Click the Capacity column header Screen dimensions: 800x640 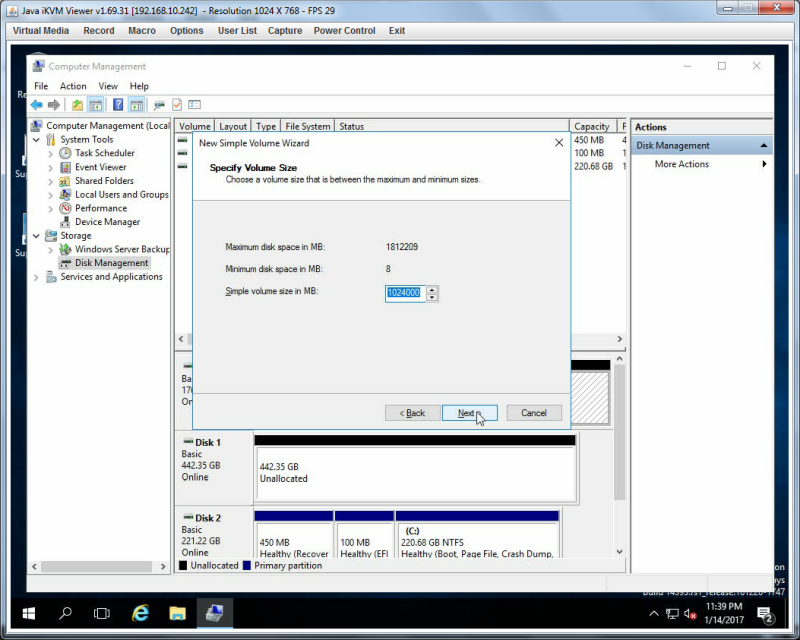(592, 126)
